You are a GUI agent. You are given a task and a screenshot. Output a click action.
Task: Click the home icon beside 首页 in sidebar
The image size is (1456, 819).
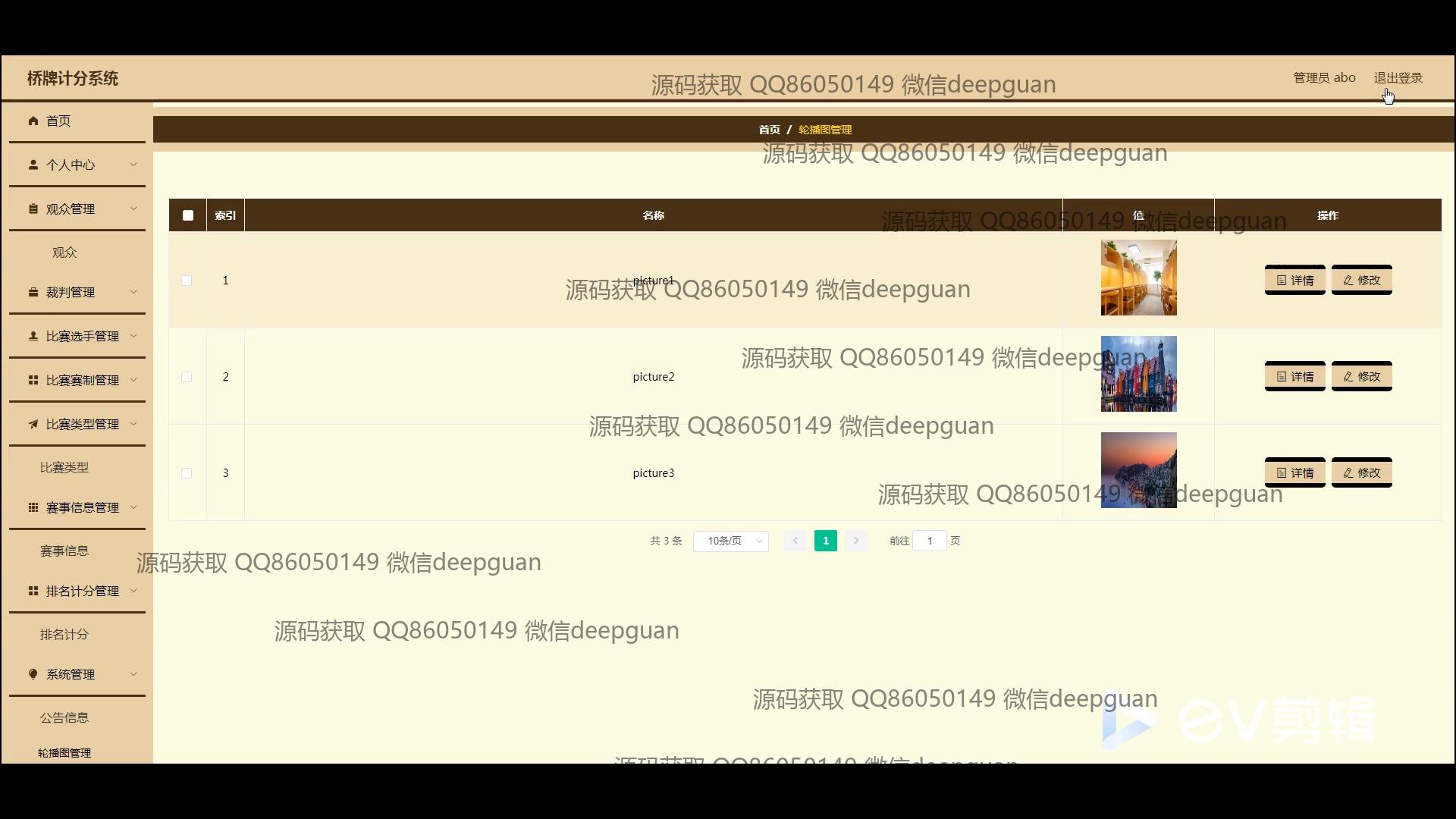click(x=33, y=121)
